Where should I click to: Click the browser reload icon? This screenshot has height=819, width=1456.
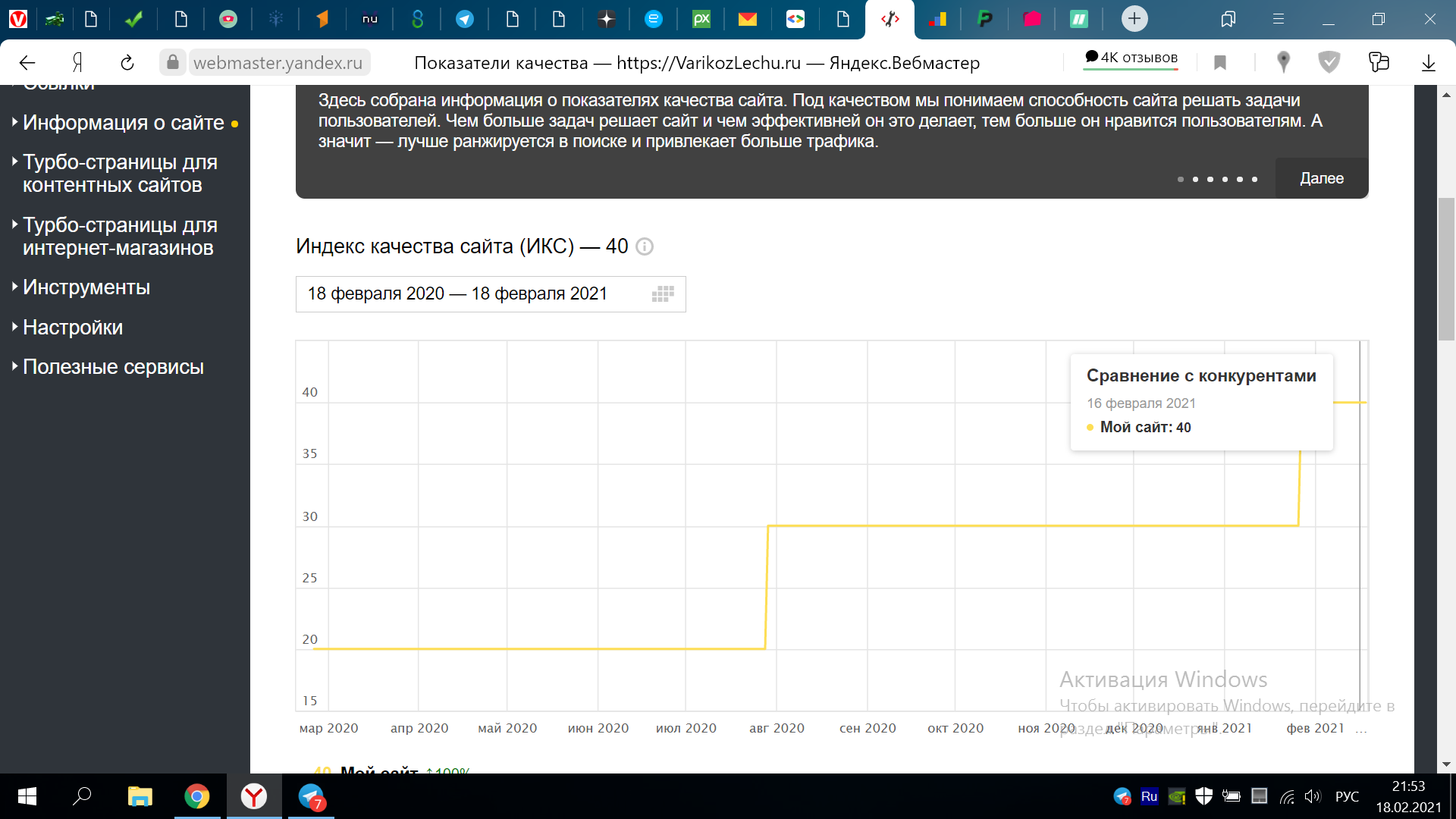[127, 62]
